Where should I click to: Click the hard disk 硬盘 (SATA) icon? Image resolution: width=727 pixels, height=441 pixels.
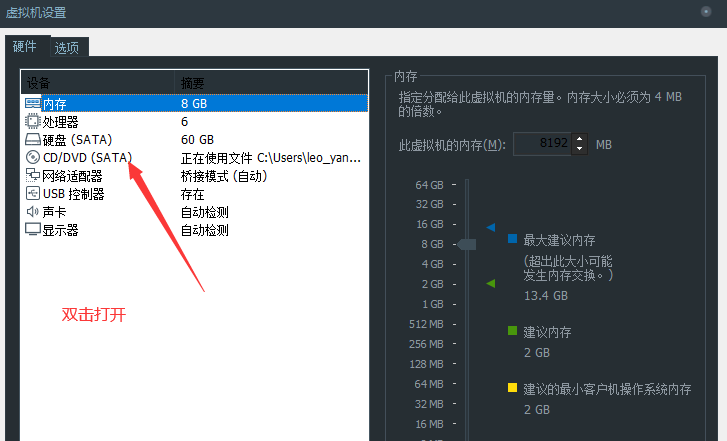[33, 139]
